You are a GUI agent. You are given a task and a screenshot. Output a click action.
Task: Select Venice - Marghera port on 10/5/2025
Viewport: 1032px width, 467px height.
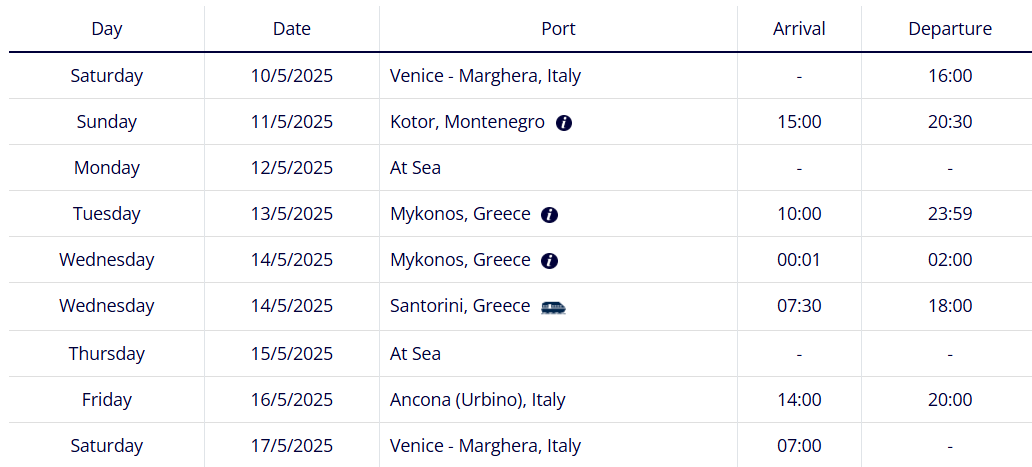(485, 76)
